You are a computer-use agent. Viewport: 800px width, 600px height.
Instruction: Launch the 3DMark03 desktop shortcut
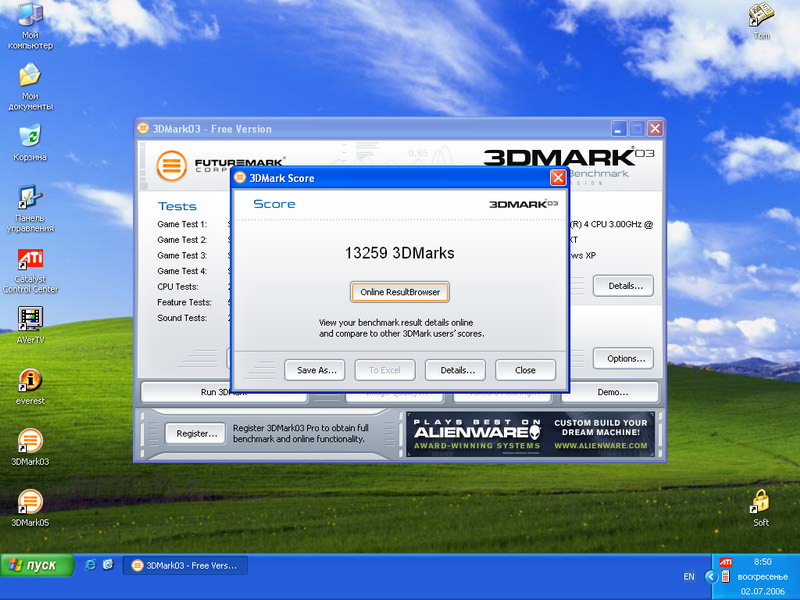pos(30,447)
